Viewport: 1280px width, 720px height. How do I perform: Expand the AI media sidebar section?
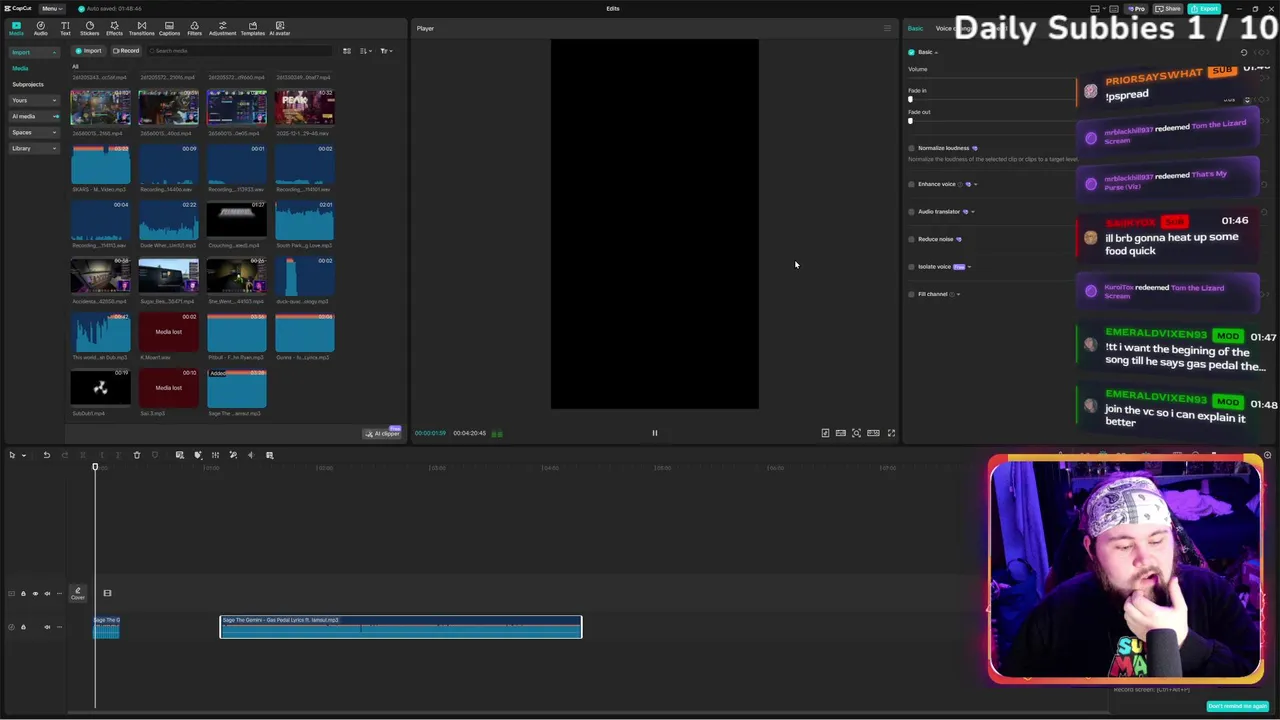coord(35,116)
